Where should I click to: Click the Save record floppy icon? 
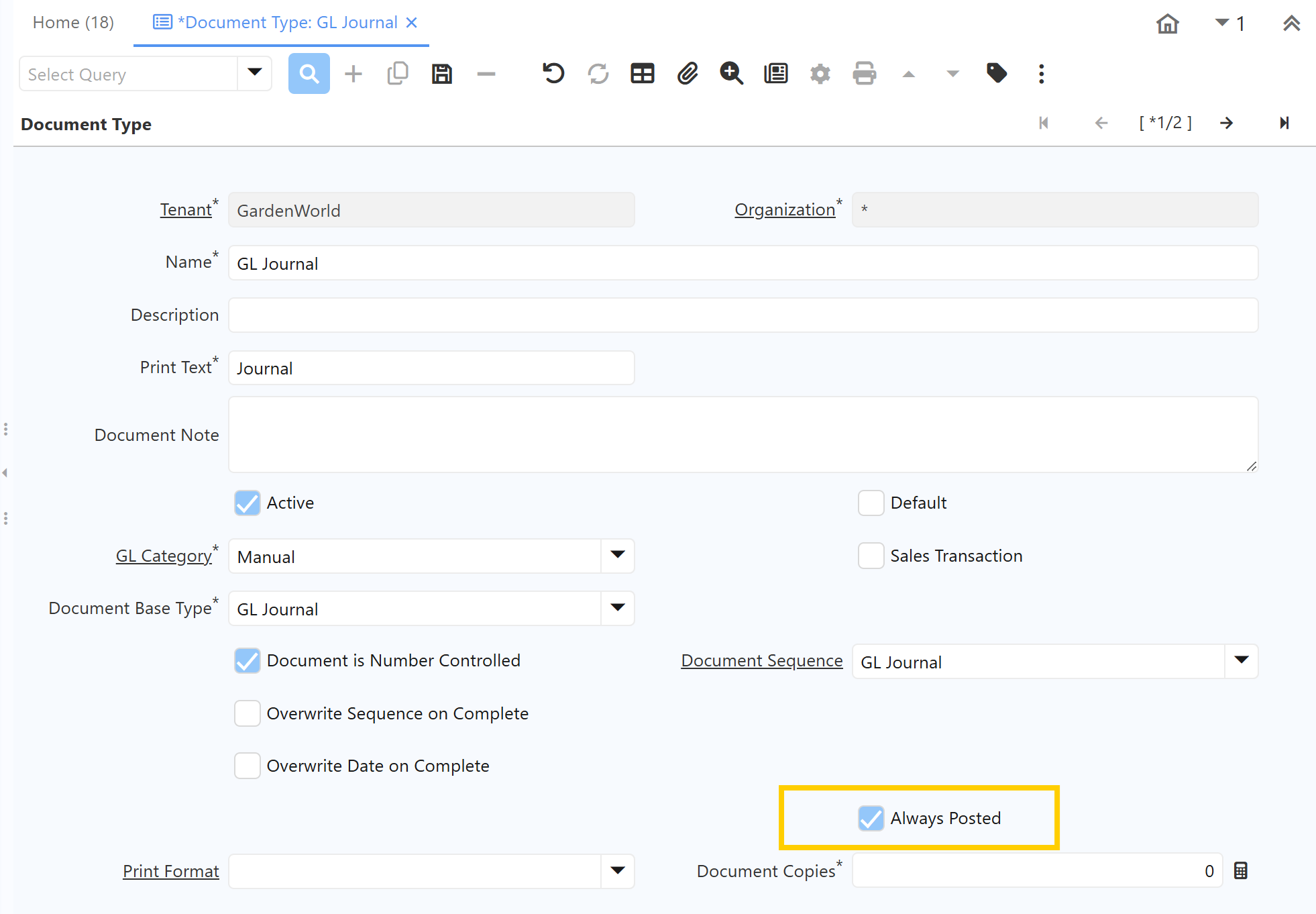coord(441,74)
